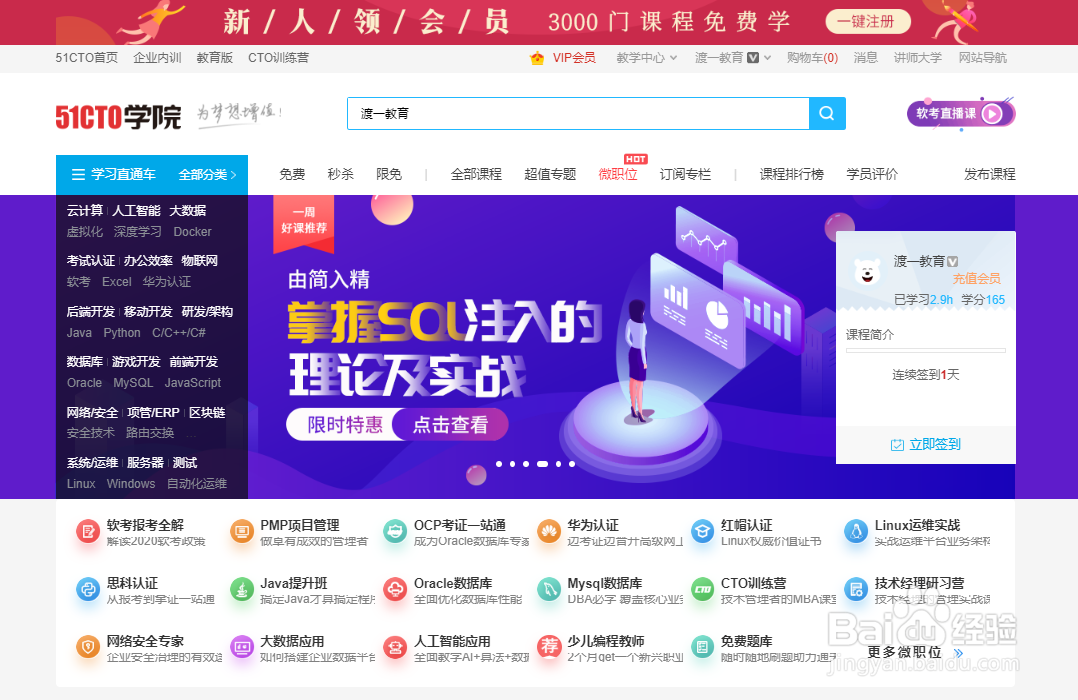
Task: Open the 学员评价 navigation tab
Action: [x=872, y=174]
